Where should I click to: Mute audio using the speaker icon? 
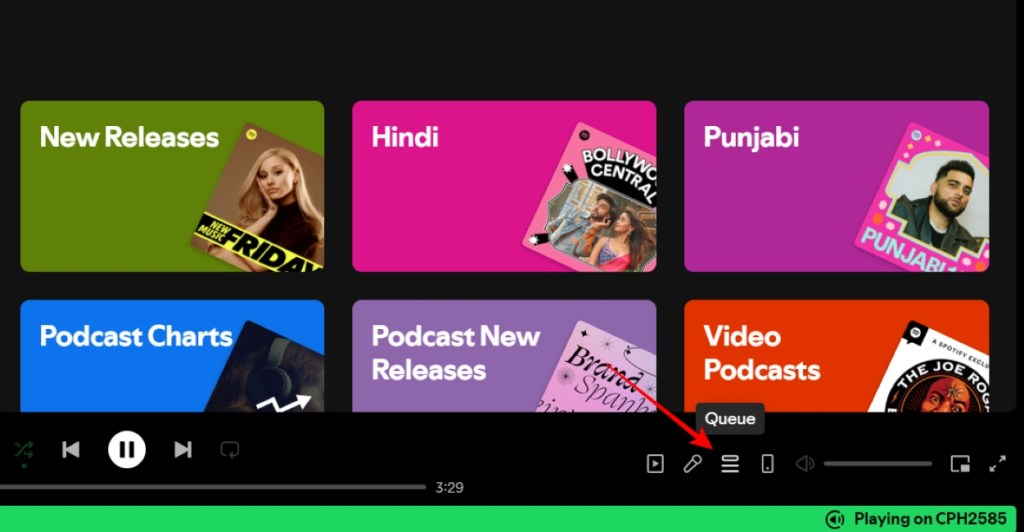click(x=805, y=464)
